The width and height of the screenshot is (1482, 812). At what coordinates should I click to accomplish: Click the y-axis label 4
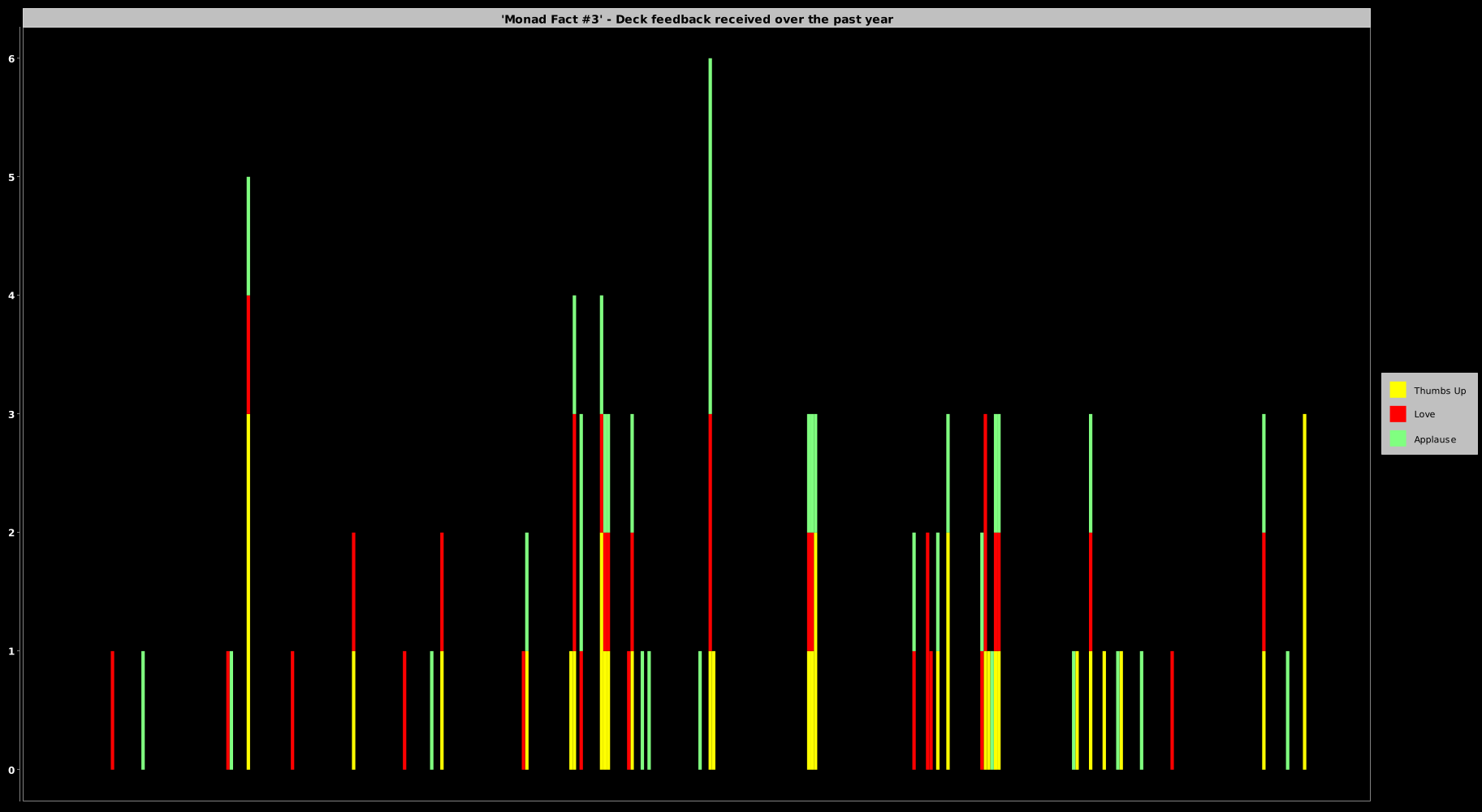point(12,296)
